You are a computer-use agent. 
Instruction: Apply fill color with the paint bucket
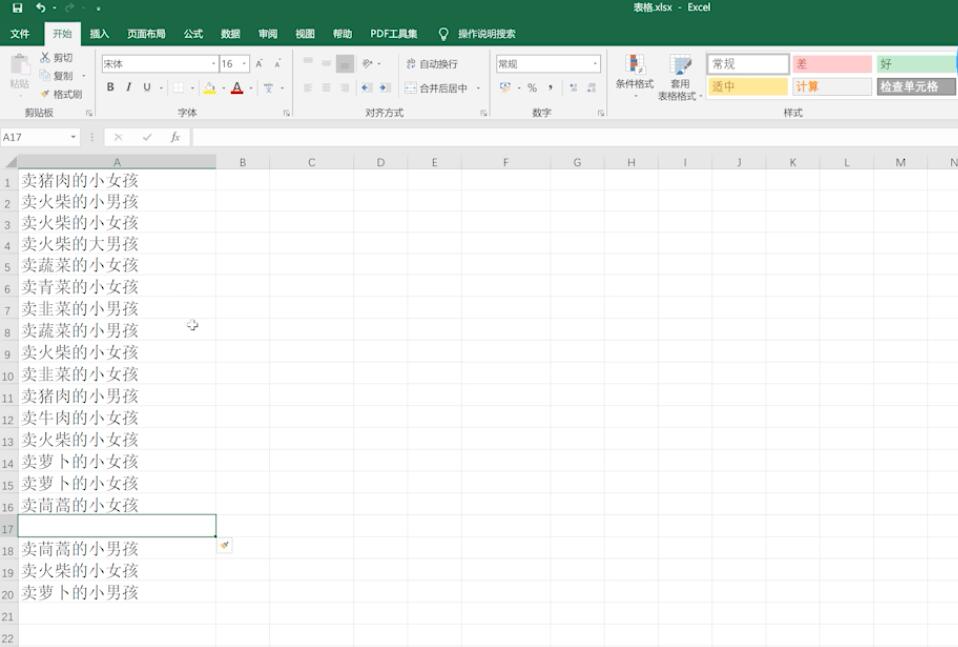pos(209,88)
